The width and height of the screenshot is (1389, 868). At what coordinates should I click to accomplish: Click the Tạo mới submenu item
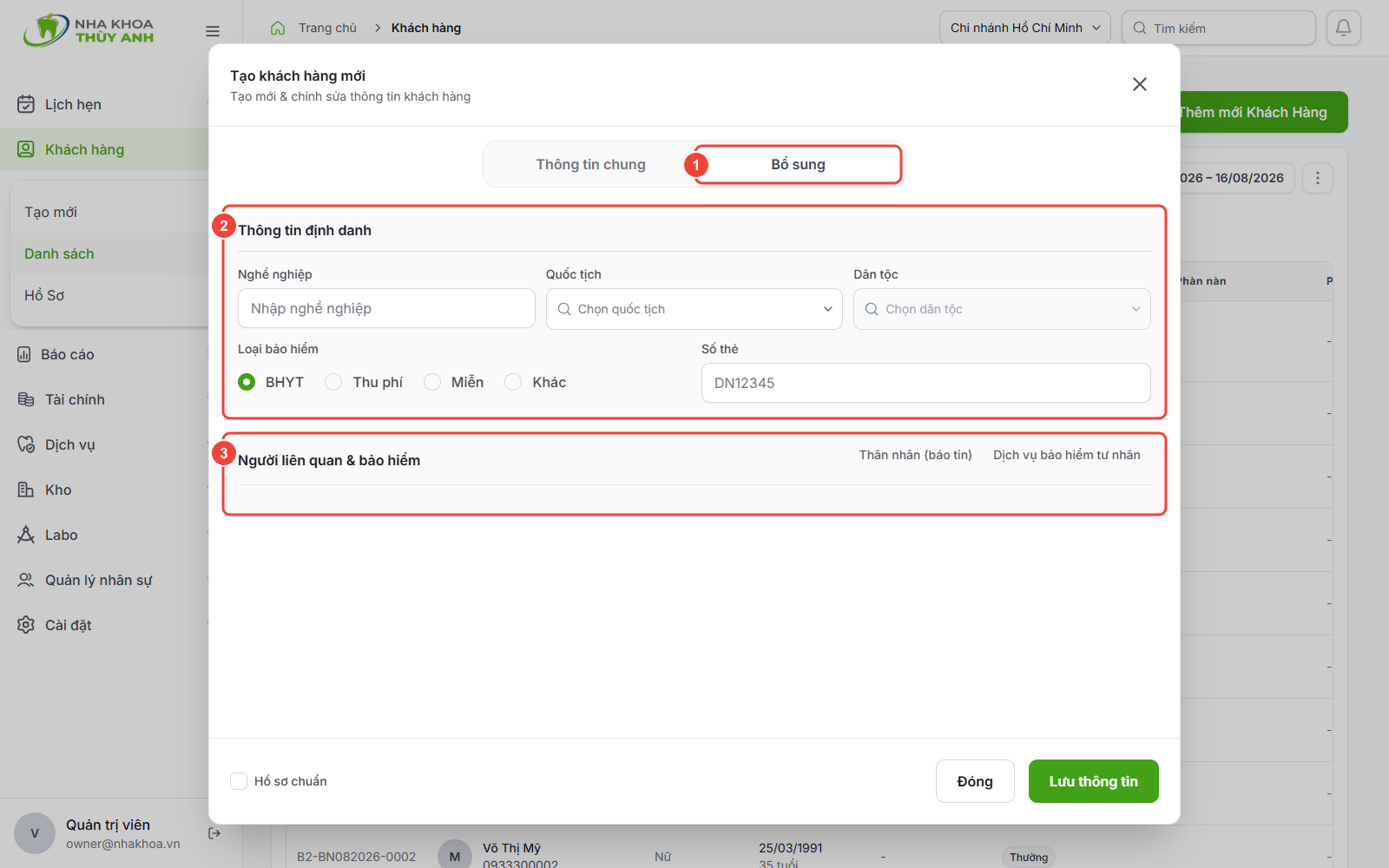(x=50, y=212)
